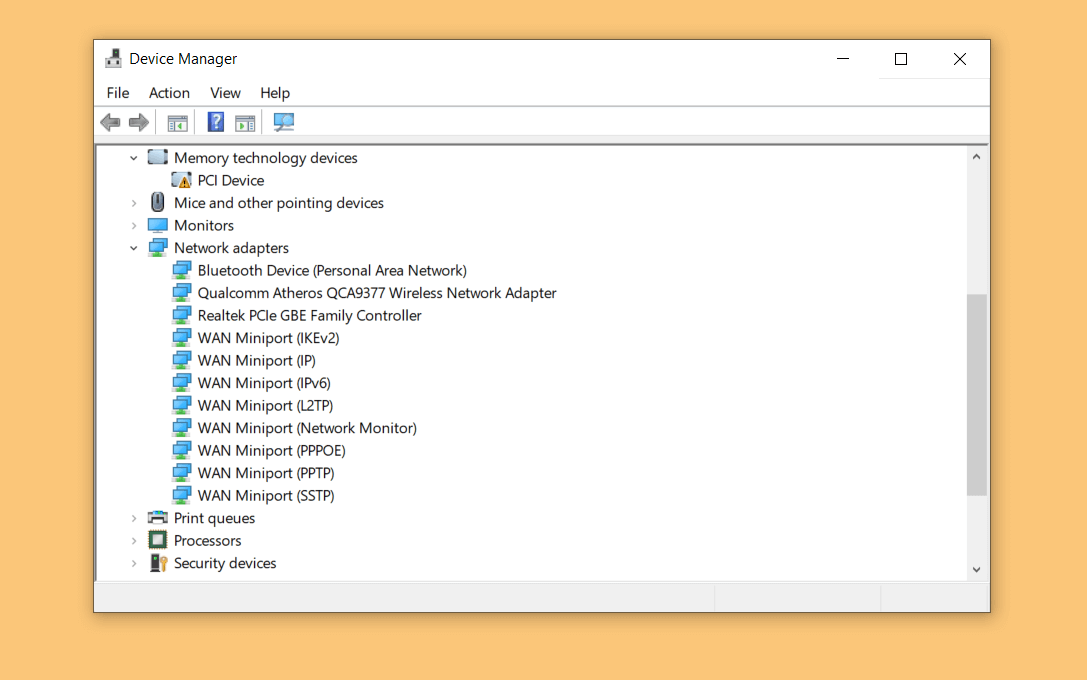
Task: Expand the Processors node
Action: click(x=134, y=541)
